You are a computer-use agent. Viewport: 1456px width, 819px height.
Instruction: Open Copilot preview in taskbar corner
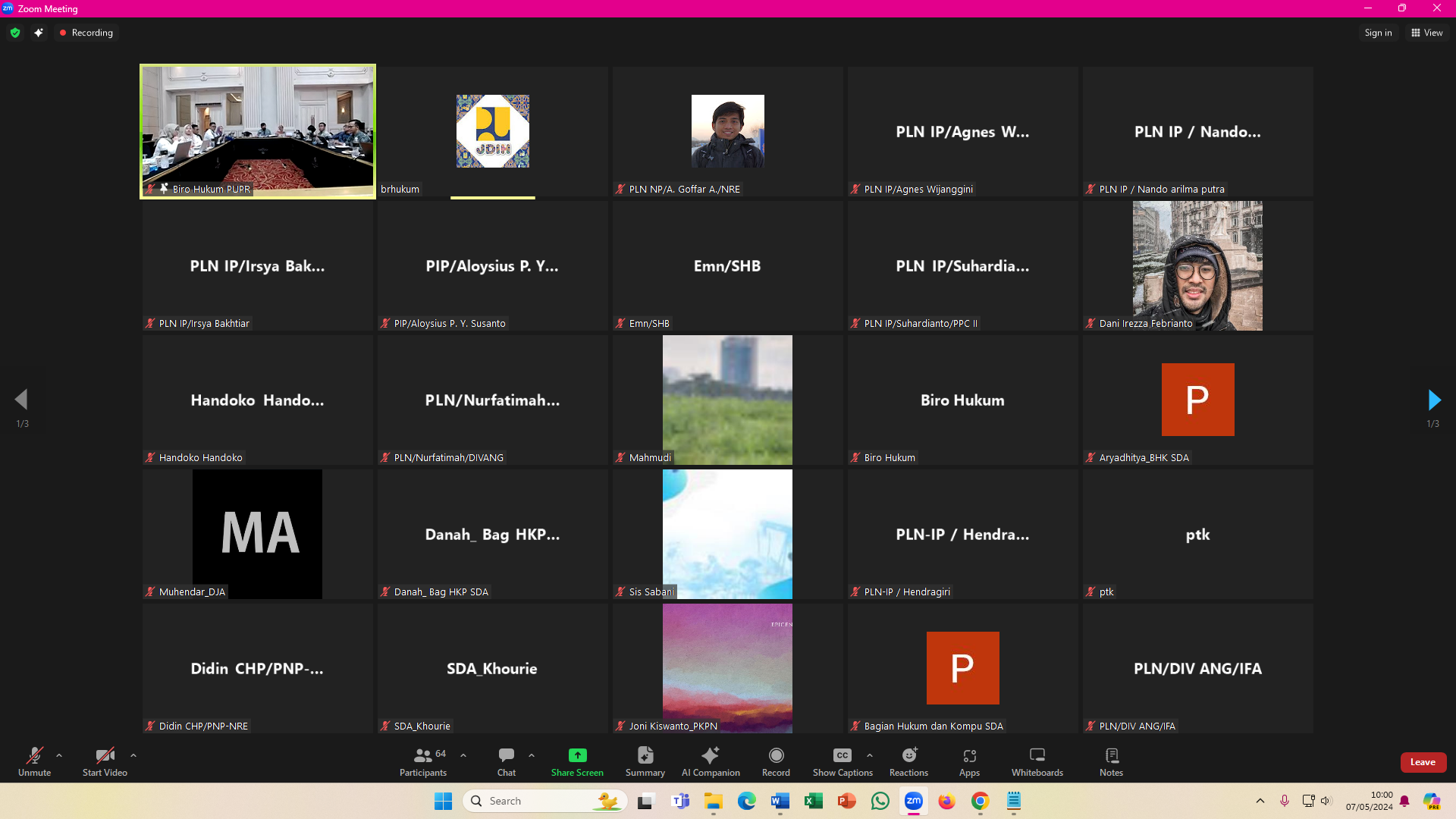(x=1432, y=801)
